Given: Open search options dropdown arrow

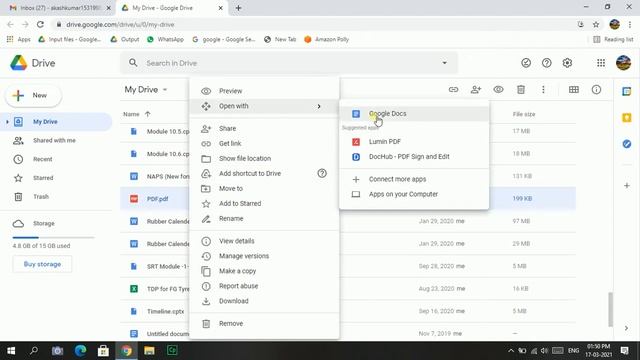Looking at the screenshot, I should point(444,63).
